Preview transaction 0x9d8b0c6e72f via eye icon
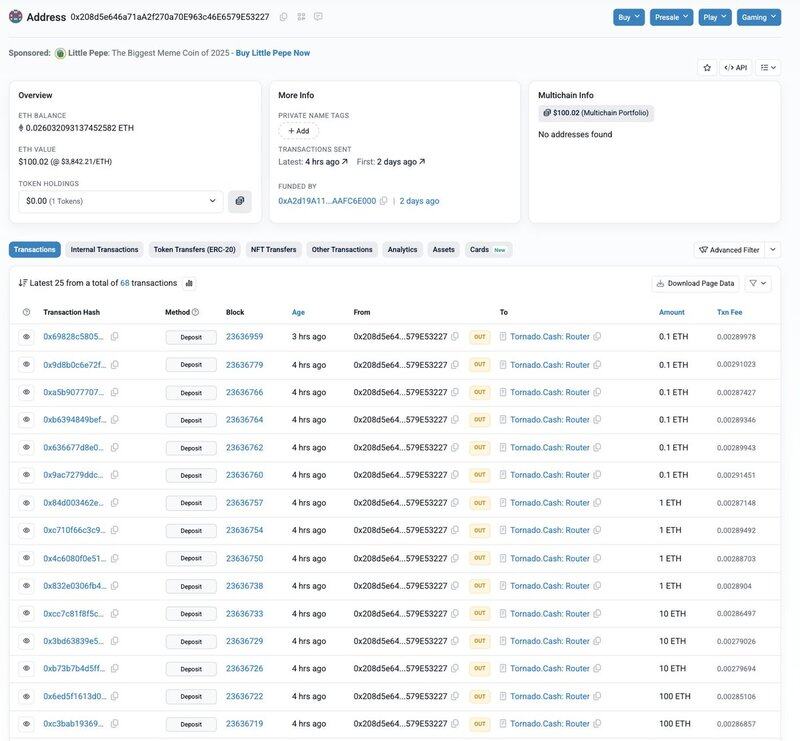Viewport: 800px width, 741px height. (26, 365)
